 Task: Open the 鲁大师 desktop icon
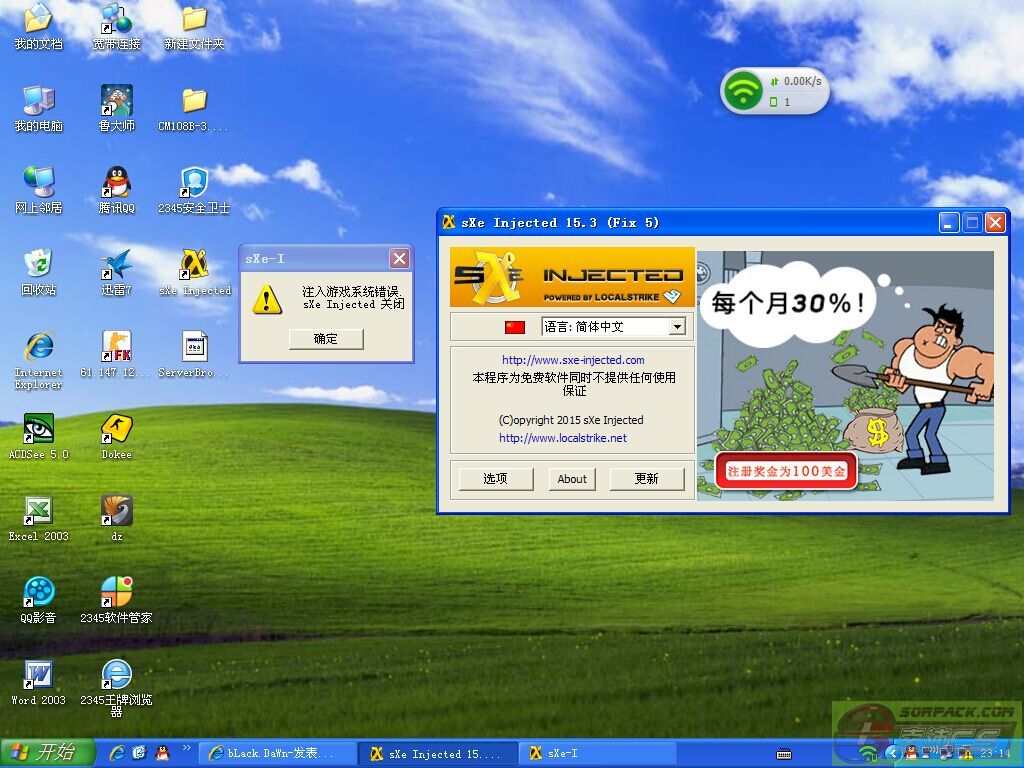tap(117, 101)
